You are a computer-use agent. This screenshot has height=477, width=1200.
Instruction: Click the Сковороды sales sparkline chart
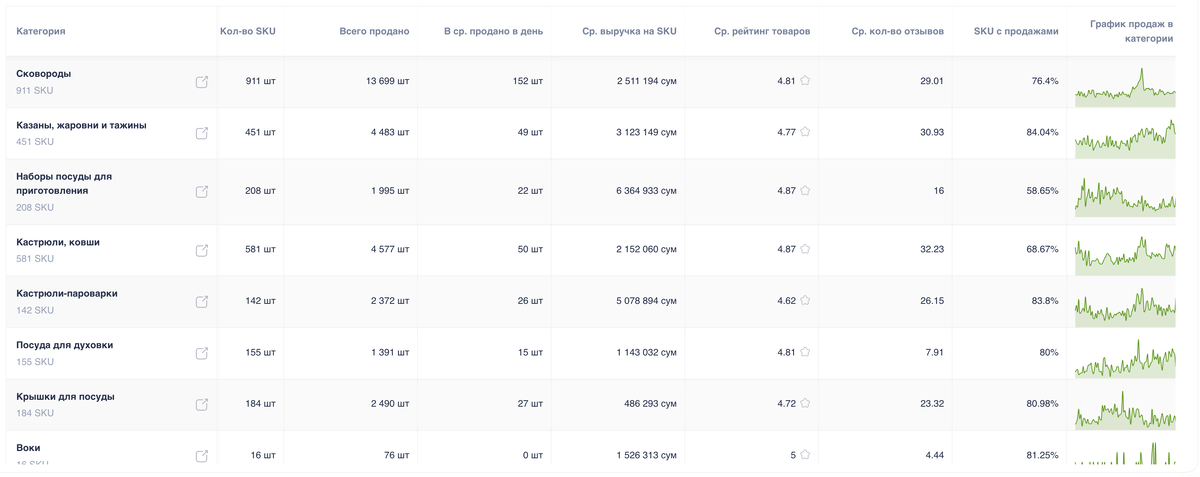[x=1125, y=88]
